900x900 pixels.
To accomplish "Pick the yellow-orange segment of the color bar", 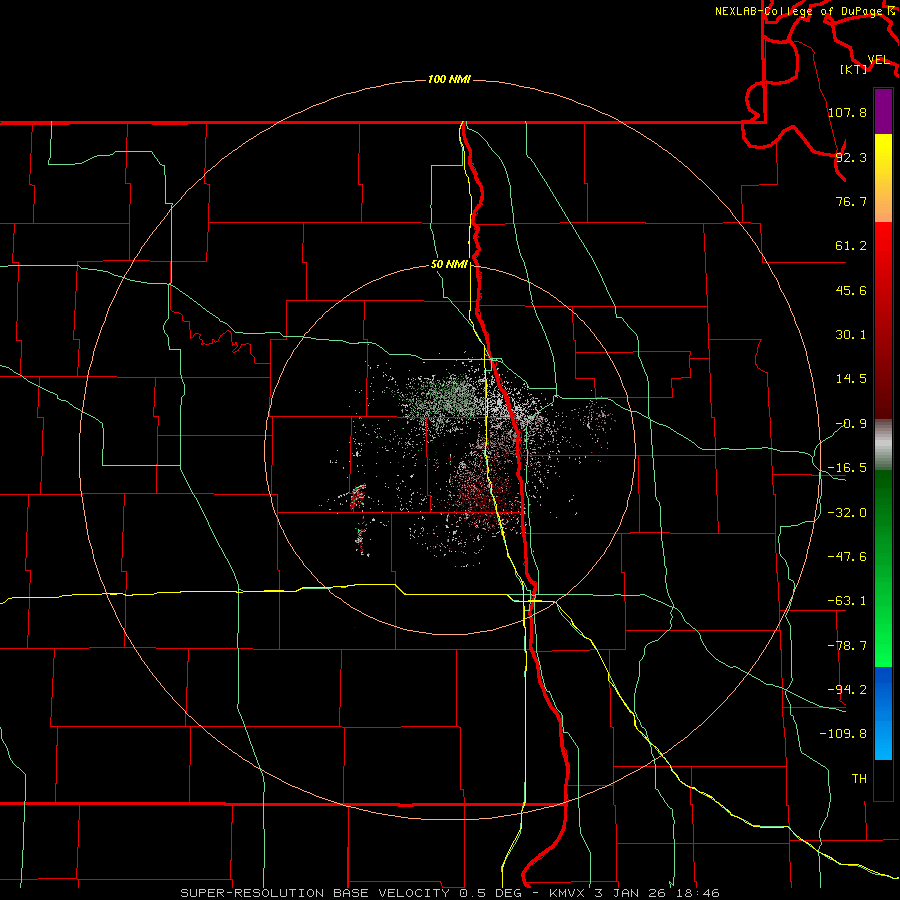I will pos(883,178).
